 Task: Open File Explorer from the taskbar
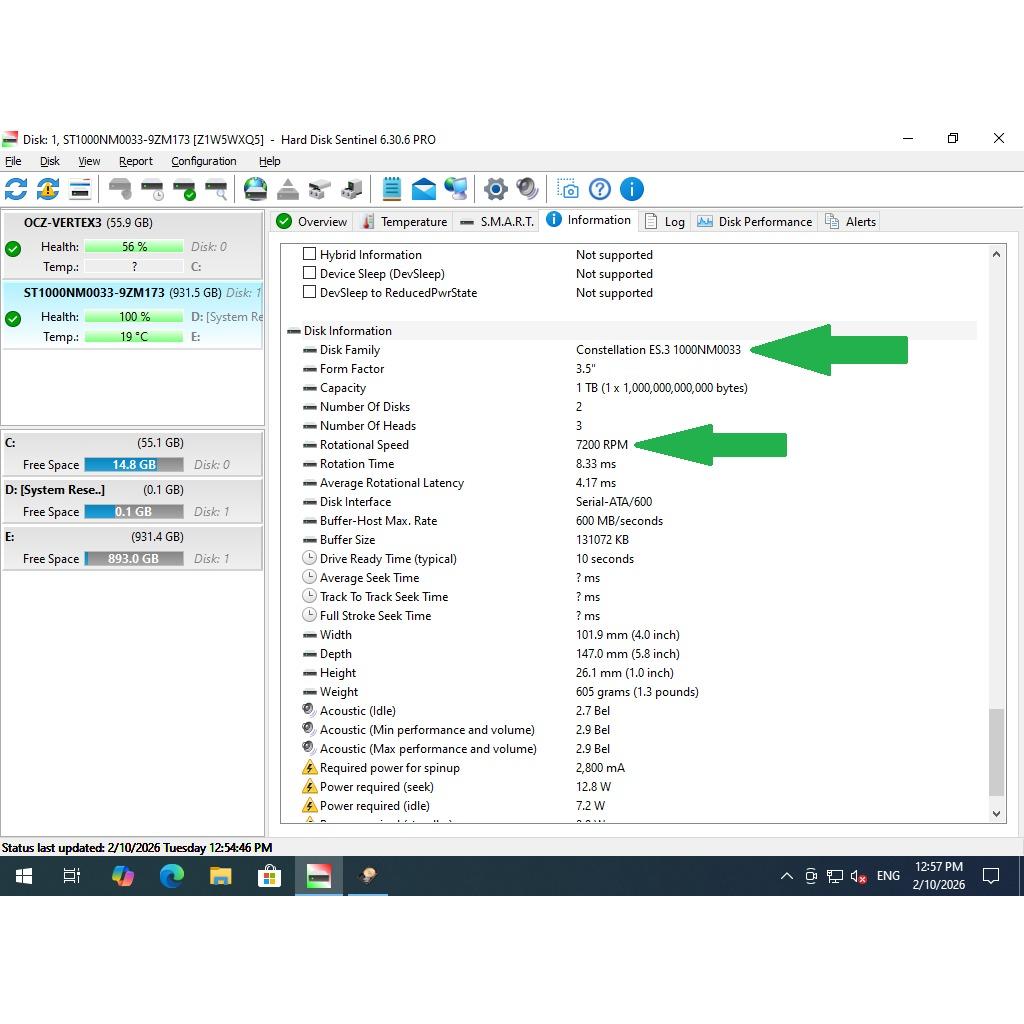[x=220, y=876]
